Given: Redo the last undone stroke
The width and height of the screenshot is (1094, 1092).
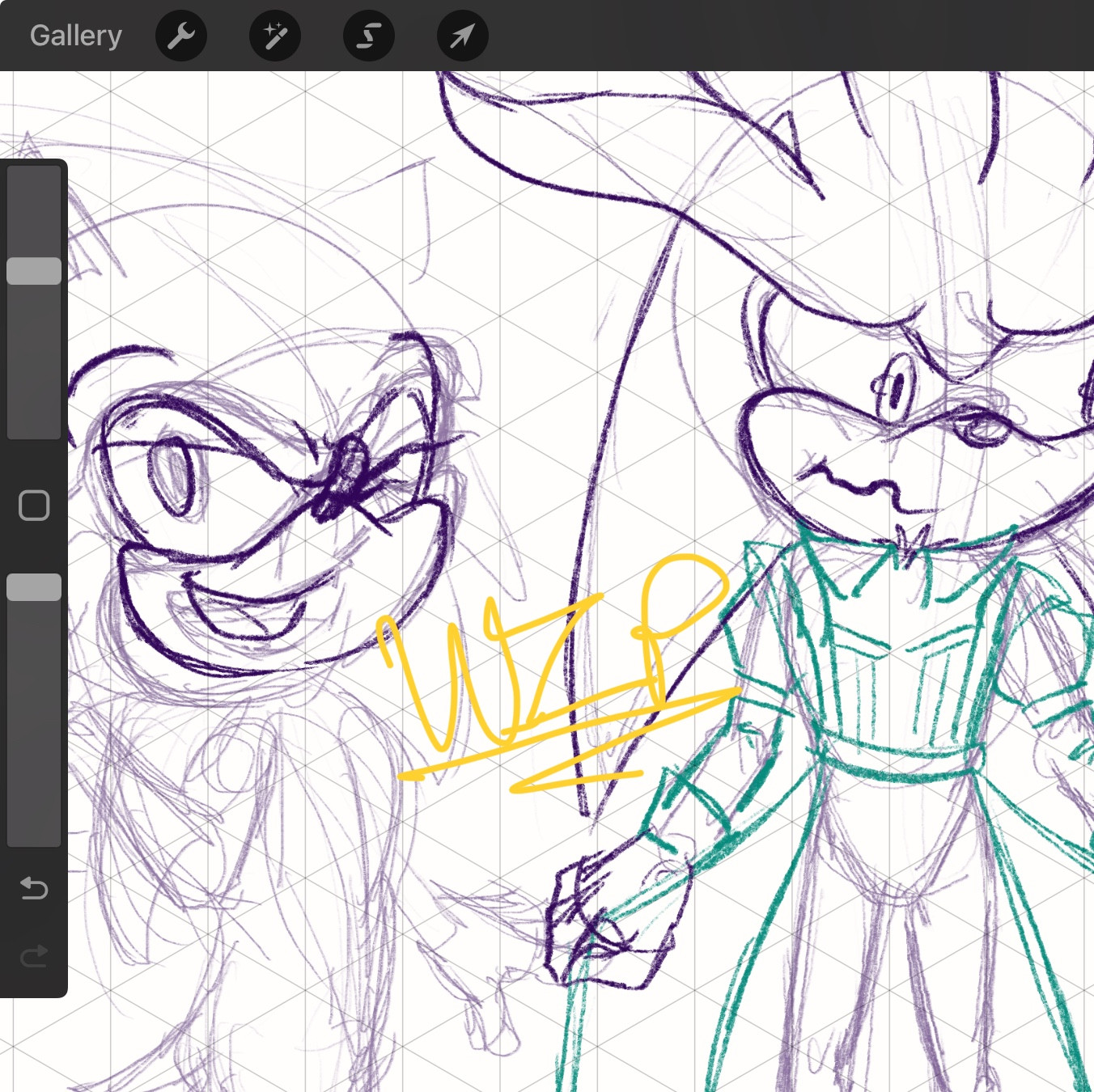Looking at the screenshot, I should point(34,956).
